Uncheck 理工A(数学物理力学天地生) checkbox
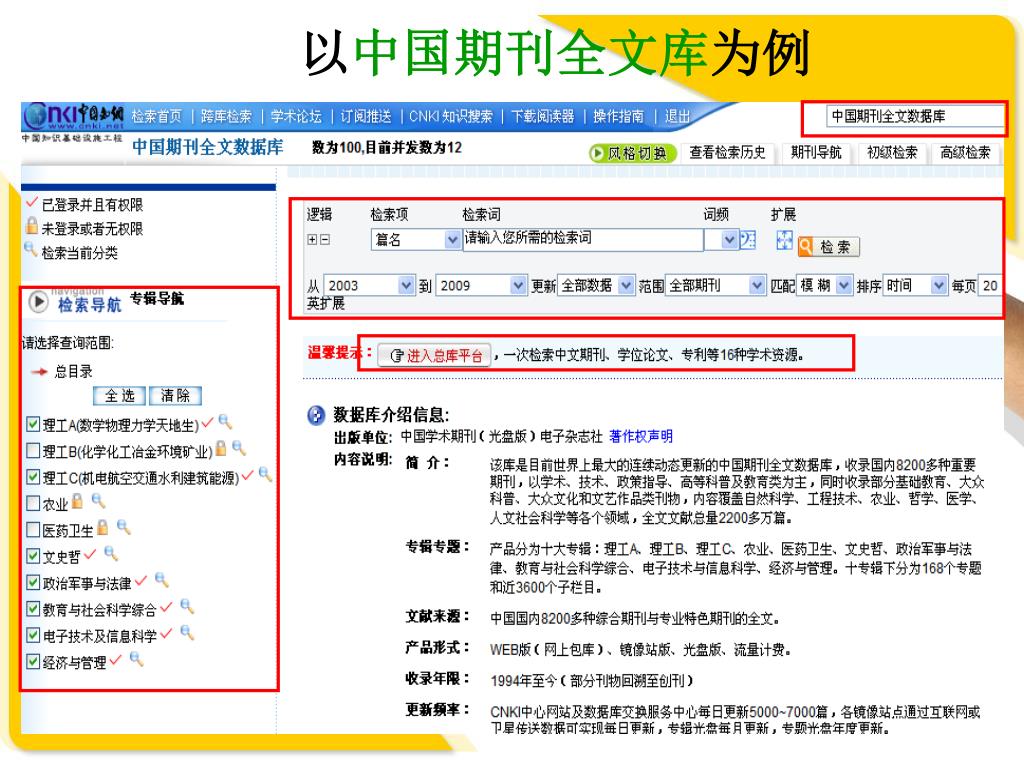The image size is (1024, 768). point(33,424)
